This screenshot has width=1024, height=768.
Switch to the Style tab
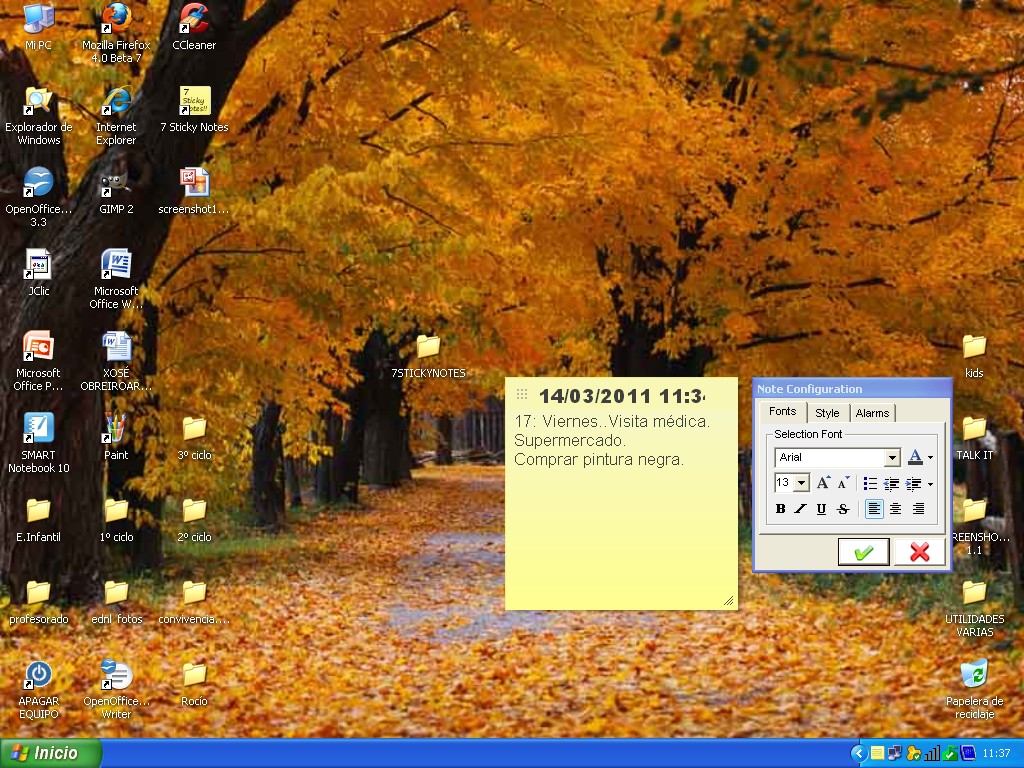pyautogui.click(x=827, y=413)
